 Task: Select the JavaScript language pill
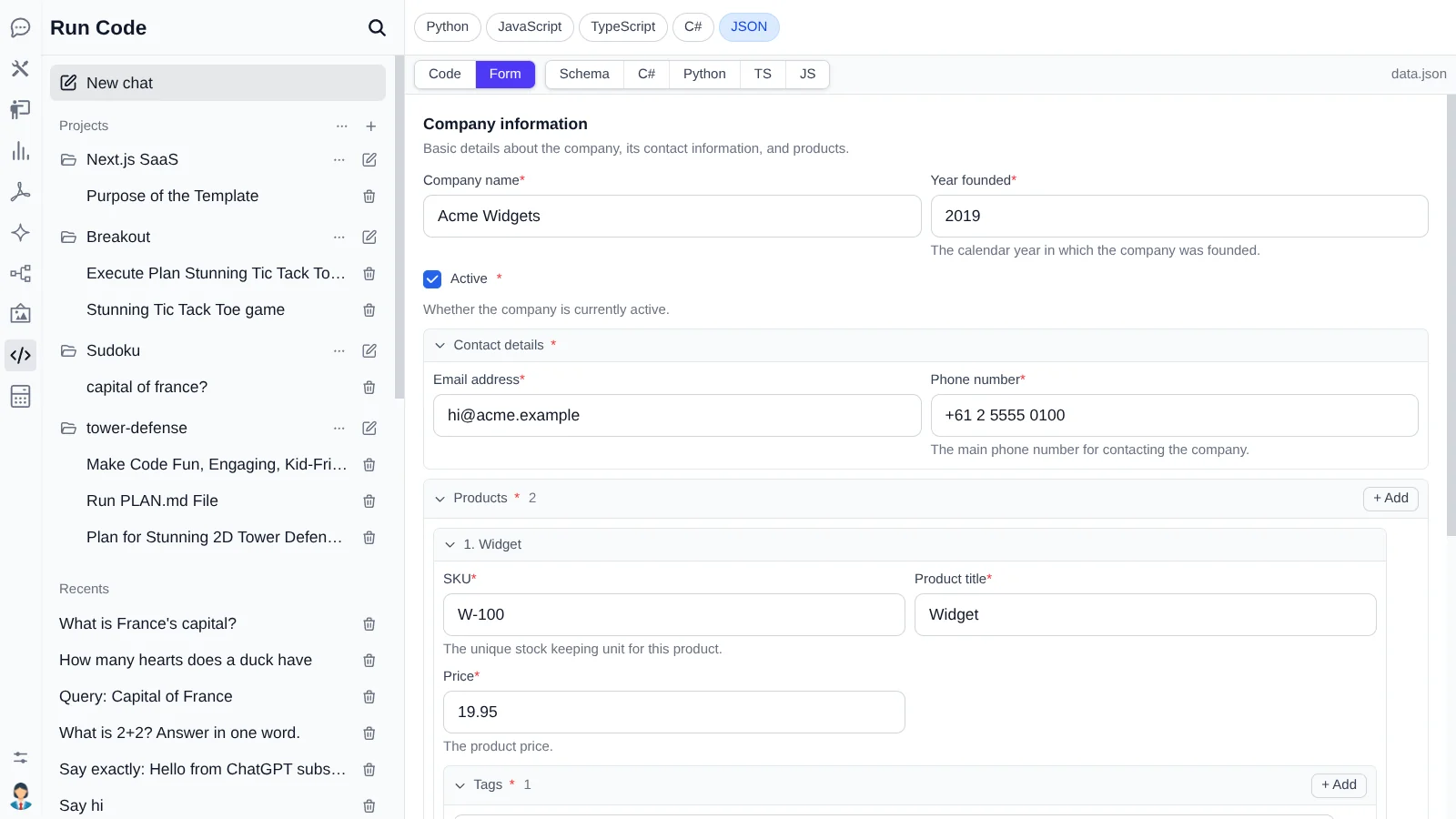coord(530,27)
